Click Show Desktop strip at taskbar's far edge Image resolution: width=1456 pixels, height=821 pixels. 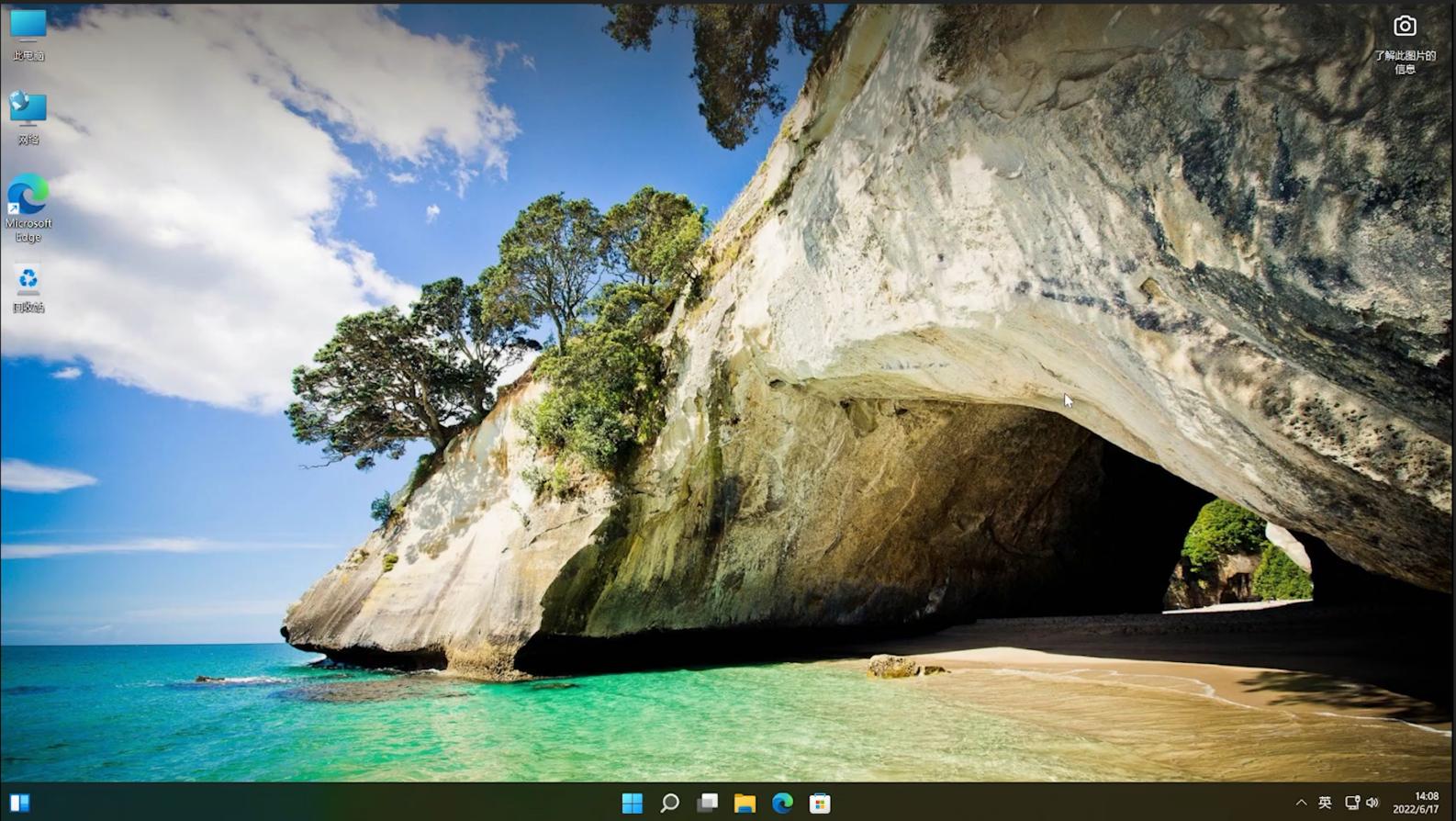1452,803
